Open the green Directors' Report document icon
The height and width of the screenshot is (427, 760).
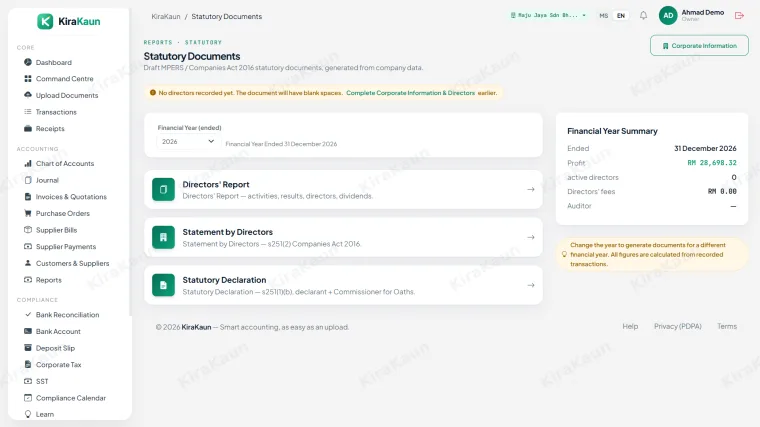click(x=163, y=190)
